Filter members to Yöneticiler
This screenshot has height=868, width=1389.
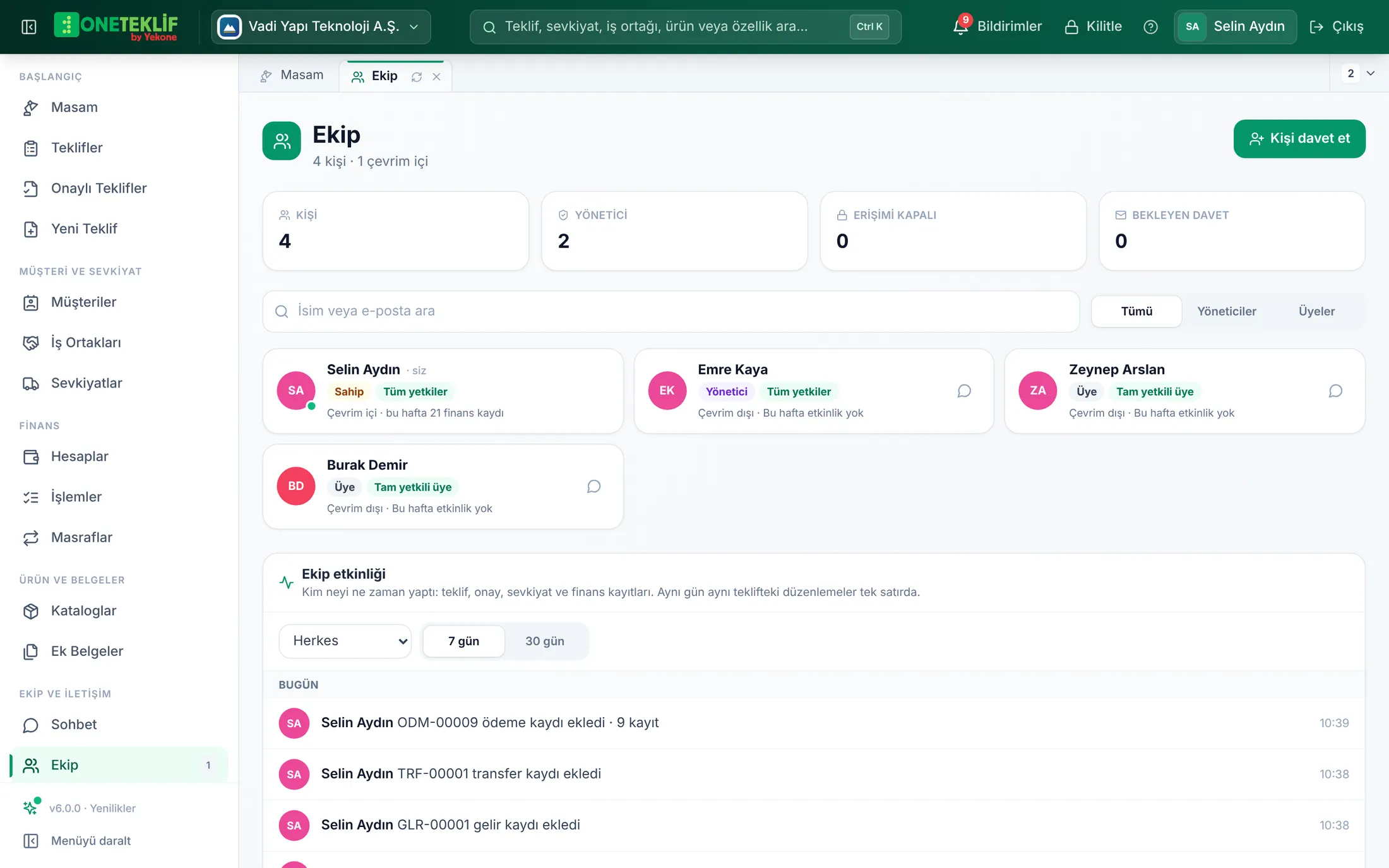(1226, 311)
